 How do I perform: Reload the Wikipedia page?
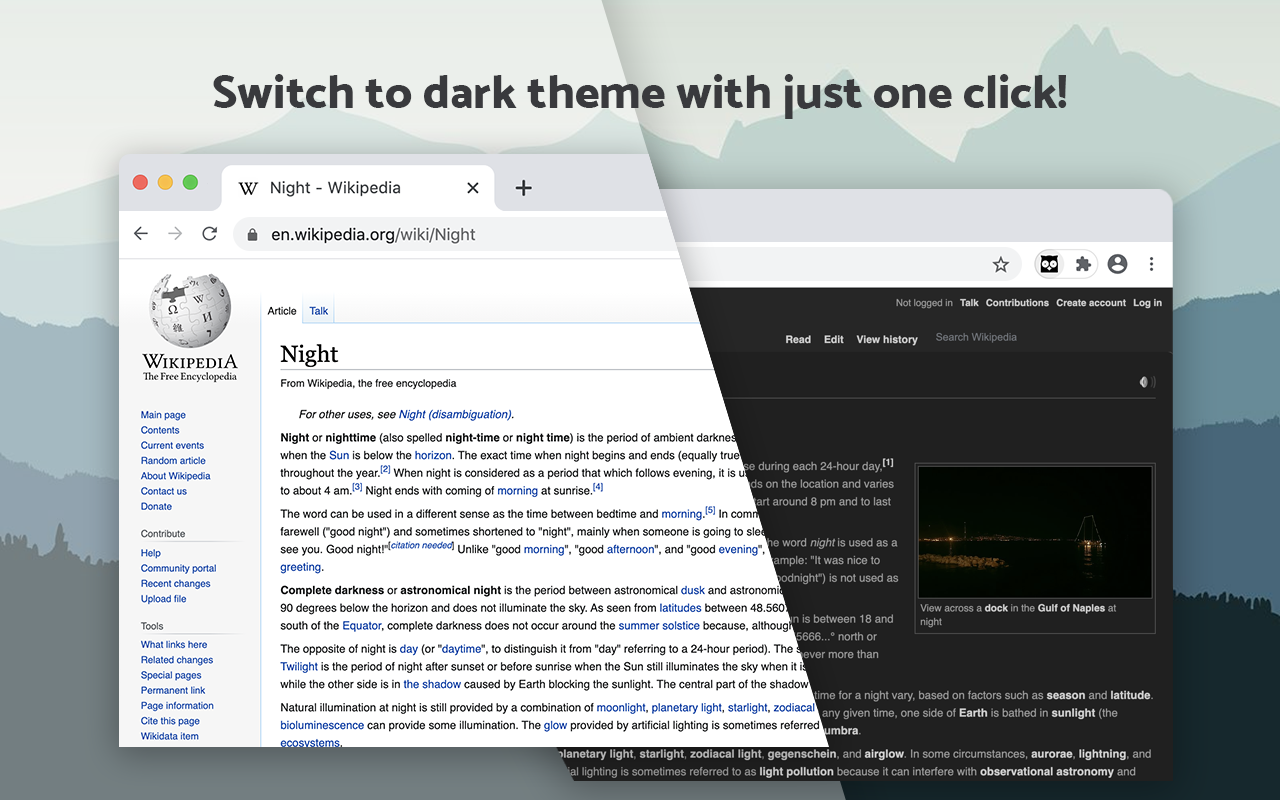tap(209, 234)
